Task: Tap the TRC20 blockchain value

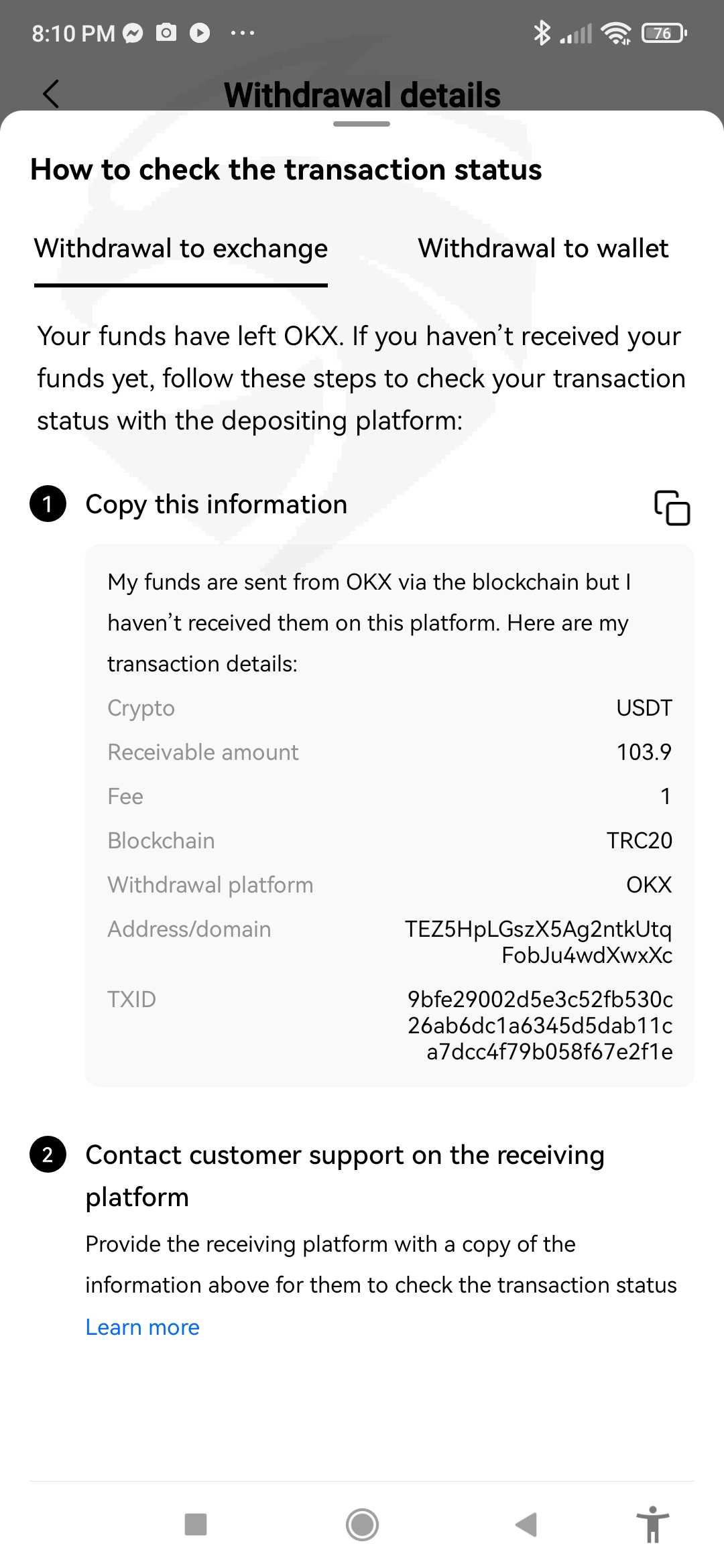Action: [x=639, y=840]
